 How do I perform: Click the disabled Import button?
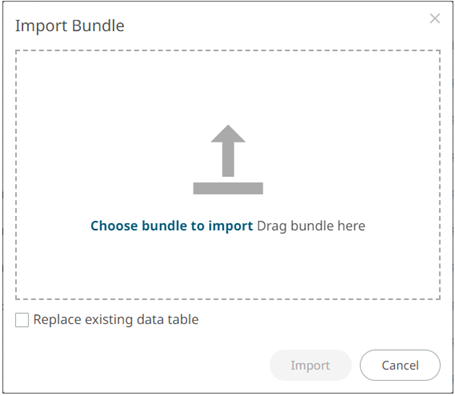tap(310, 365)
